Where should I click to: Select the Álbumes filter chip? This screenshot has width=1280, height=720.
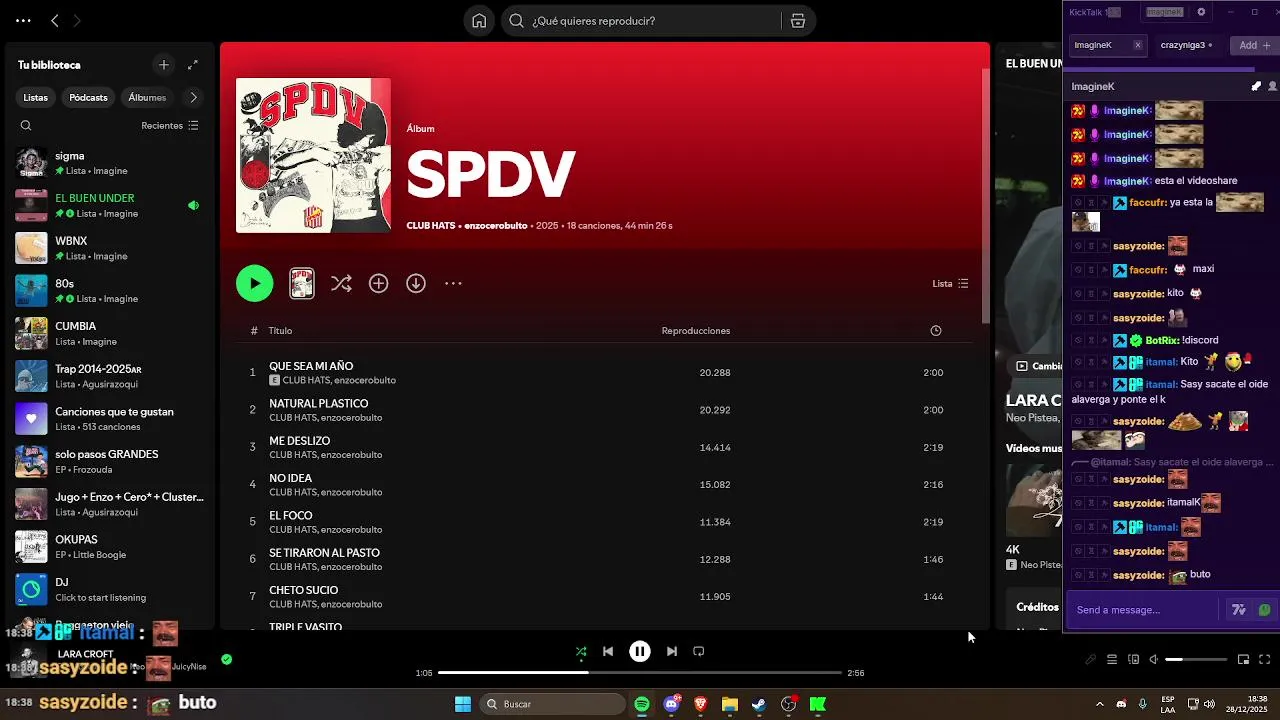(147, 98)
